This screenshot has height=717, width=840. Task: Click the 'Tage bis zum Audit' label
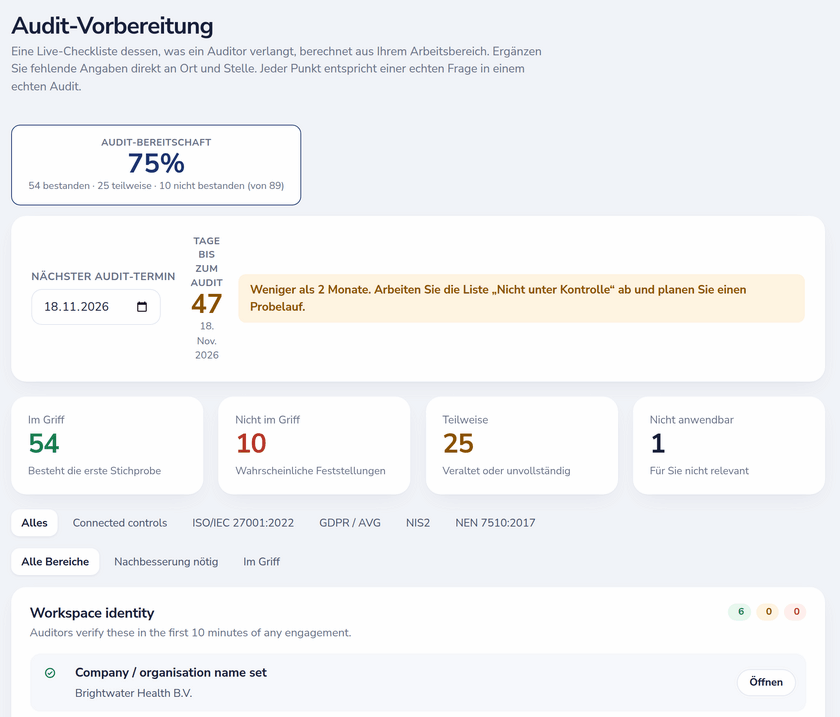point(206,262)
